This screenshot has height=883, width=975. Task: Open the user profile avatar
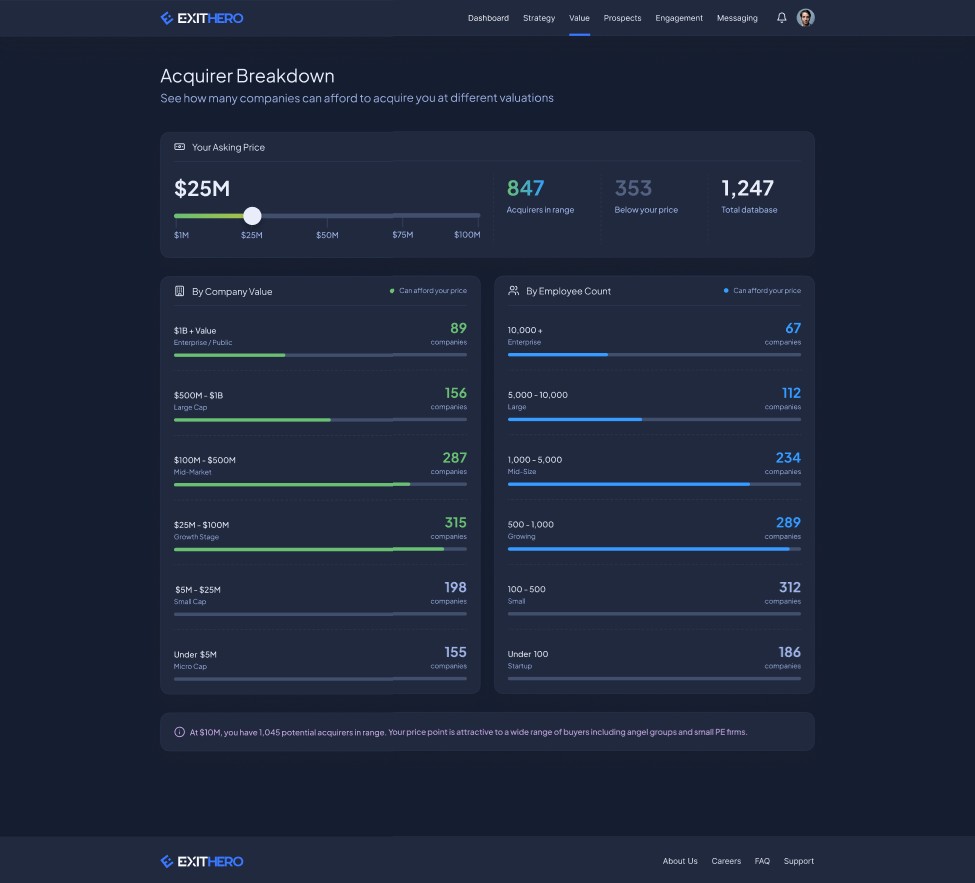pos(805,18)
